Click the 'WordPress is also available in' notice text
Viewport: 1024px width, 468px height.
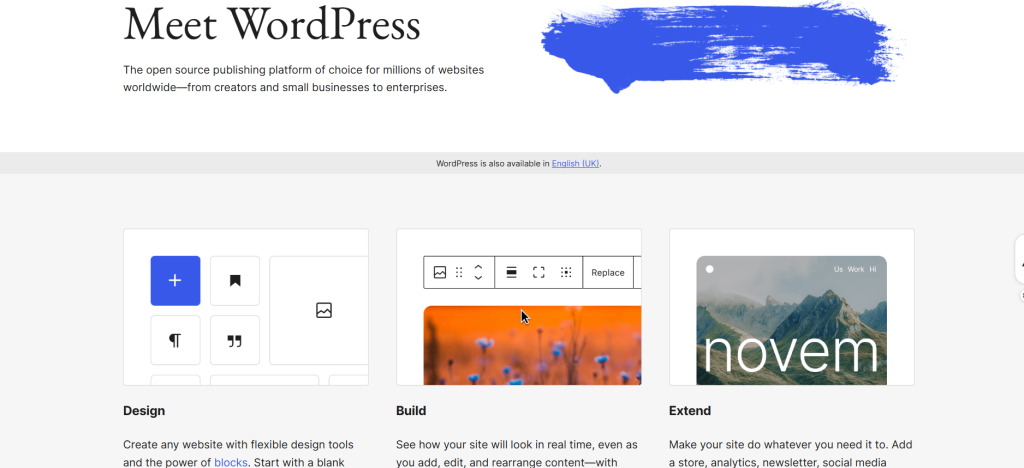(492, 164)
